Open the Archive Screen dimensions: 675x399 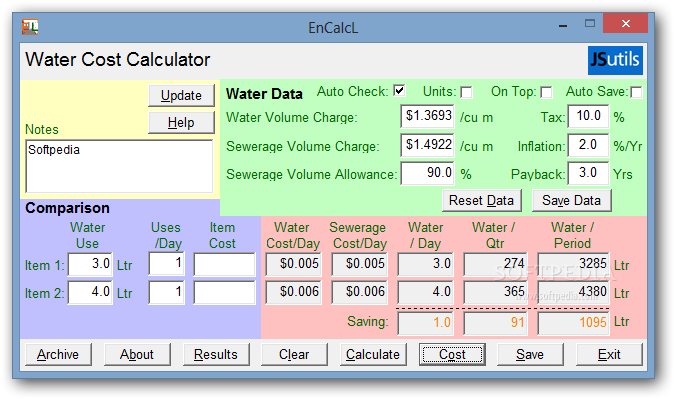58,355
